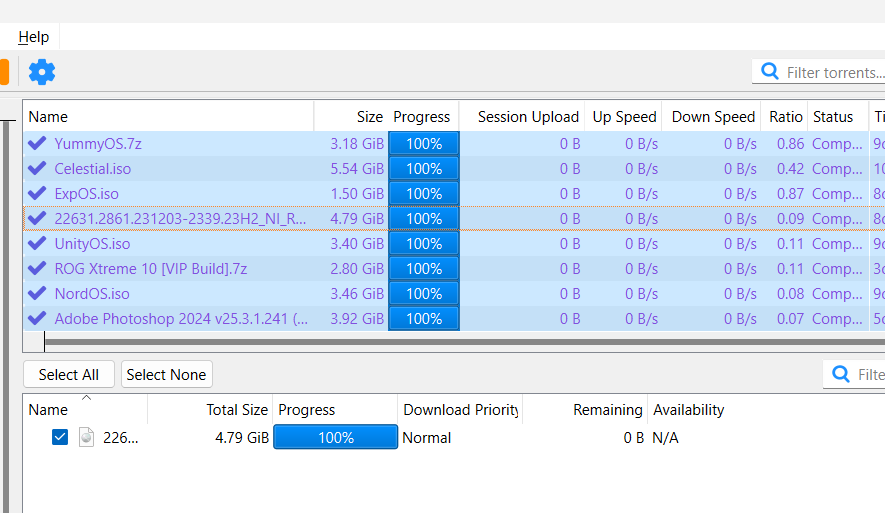The width and height of the screenshot is (885, 513).
Task: Select the Adobe Photoshop 2024 v25.3.1.241 name
Action: pos(181,318)
